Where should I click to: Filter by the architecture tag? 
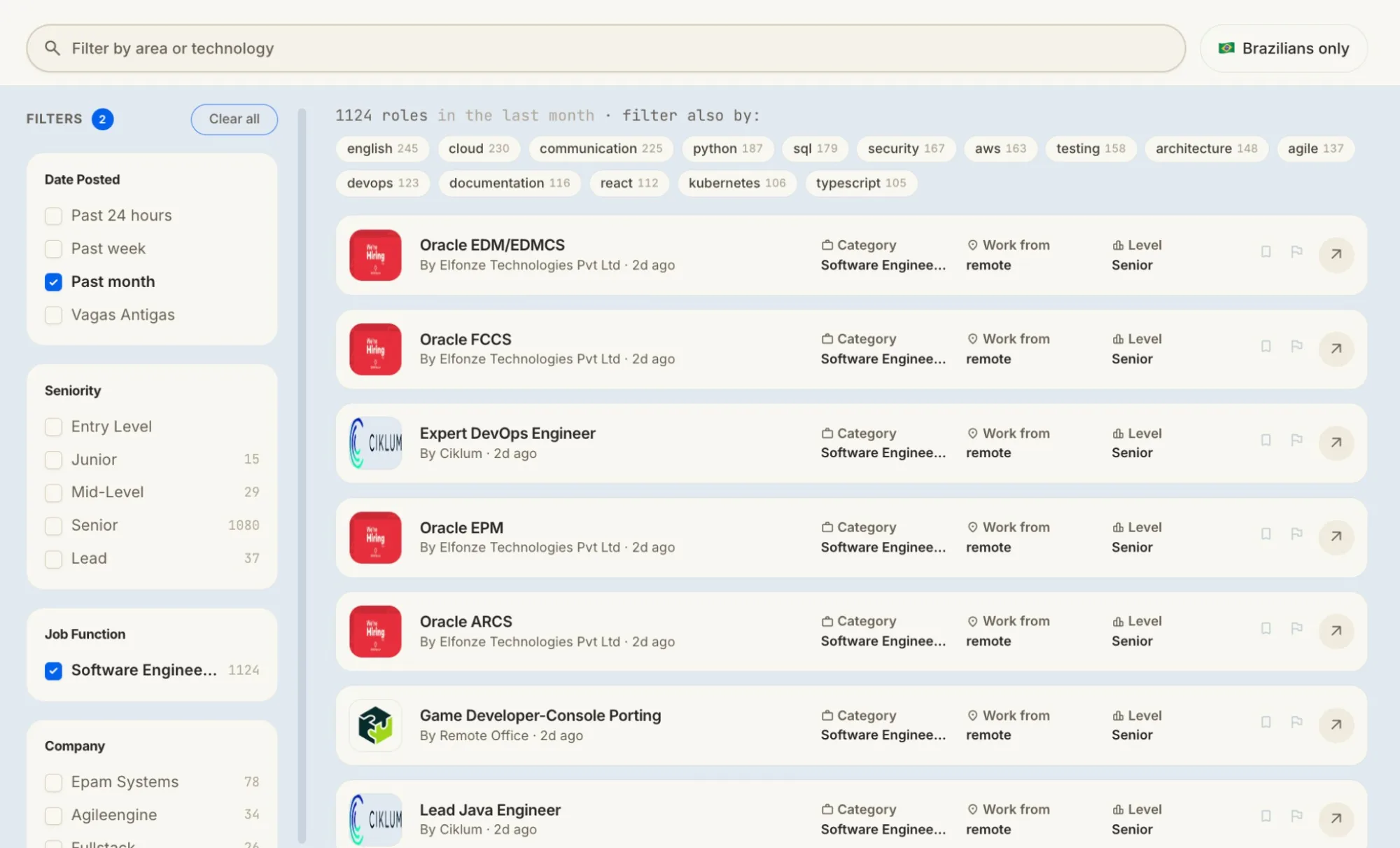pos(1206,148)
